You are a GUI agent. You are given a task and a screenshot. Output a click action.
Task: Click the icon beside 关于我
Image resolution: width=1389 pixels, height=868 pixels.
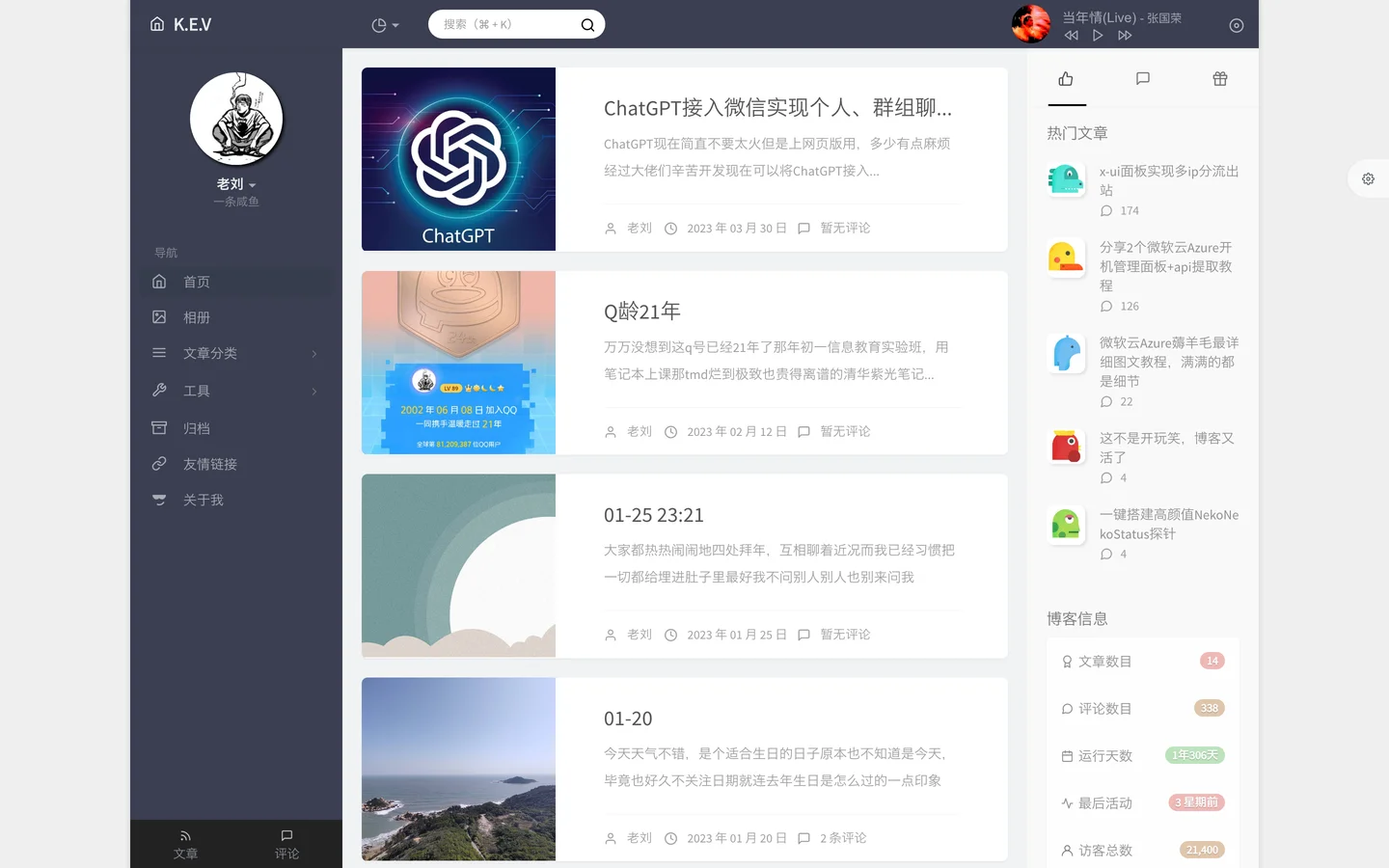pos(159,500)
